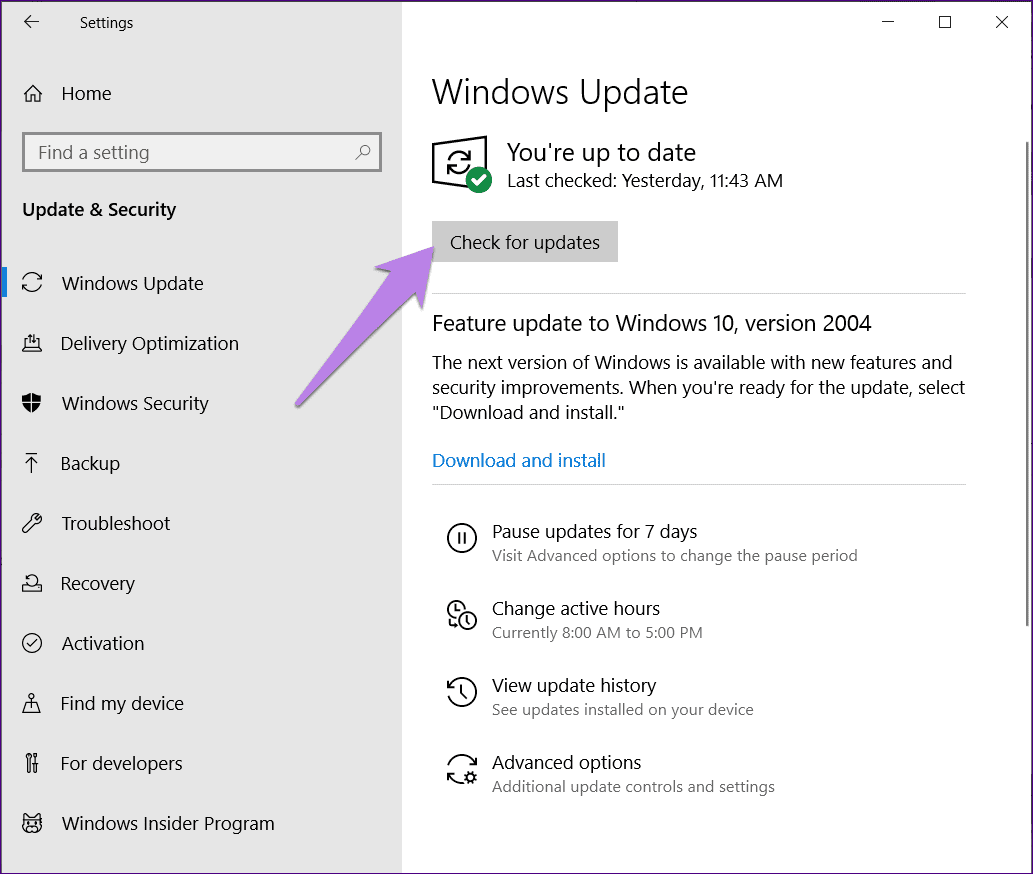Click the vertical scrollbar on the right
The width and height of the screenshot is (1033, 874).
[1027, 384]
